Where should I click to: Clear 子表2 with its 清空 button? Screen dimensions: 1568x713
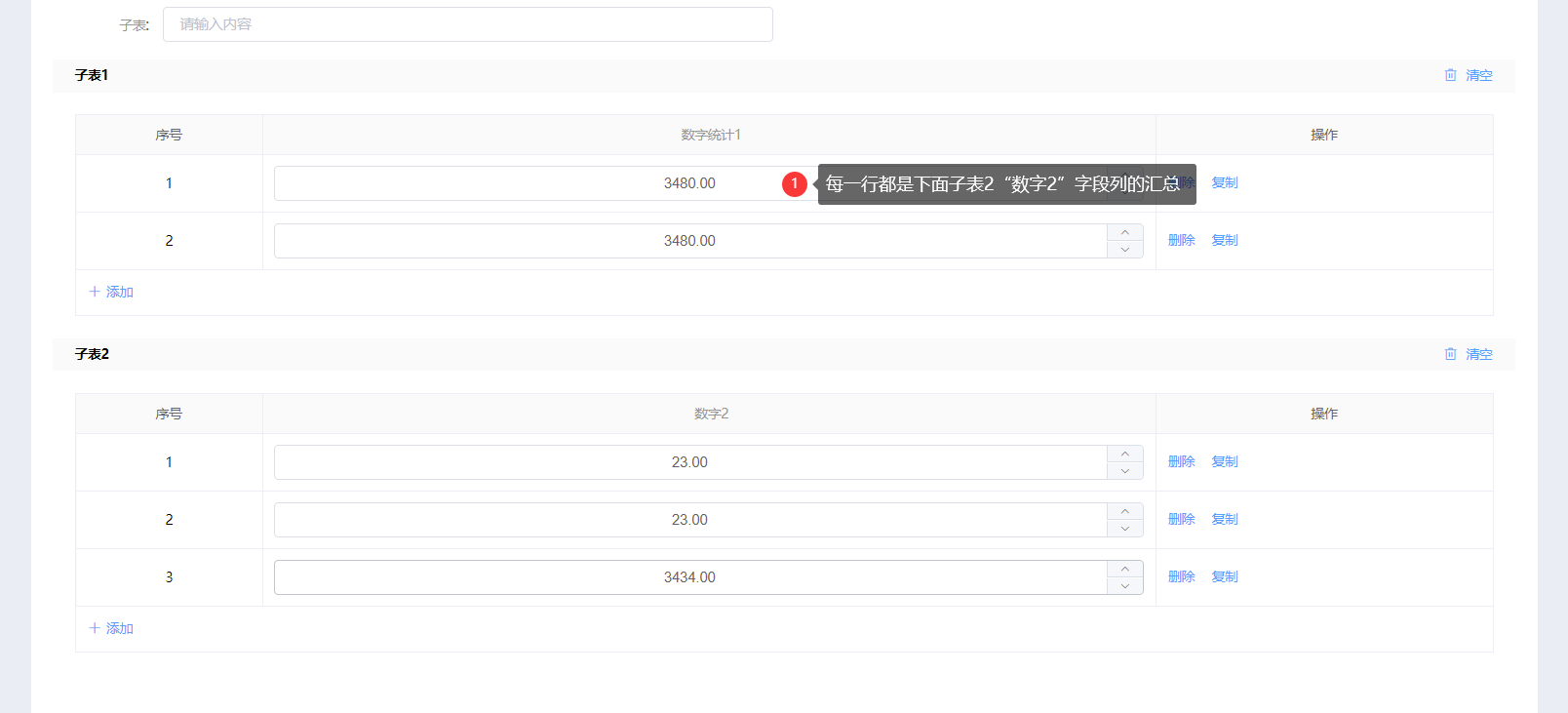(x=1469, y=354)
